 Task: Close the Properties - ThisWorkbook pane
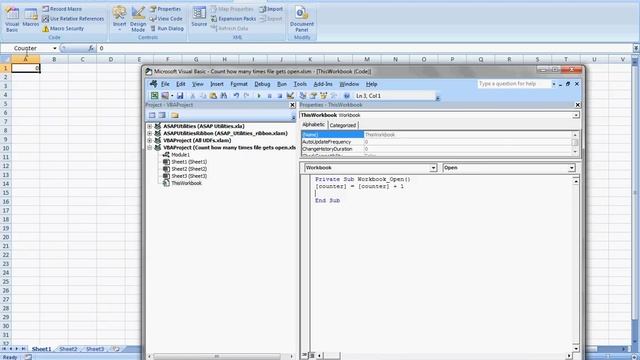pyautogui.click(x=578, y=105)
